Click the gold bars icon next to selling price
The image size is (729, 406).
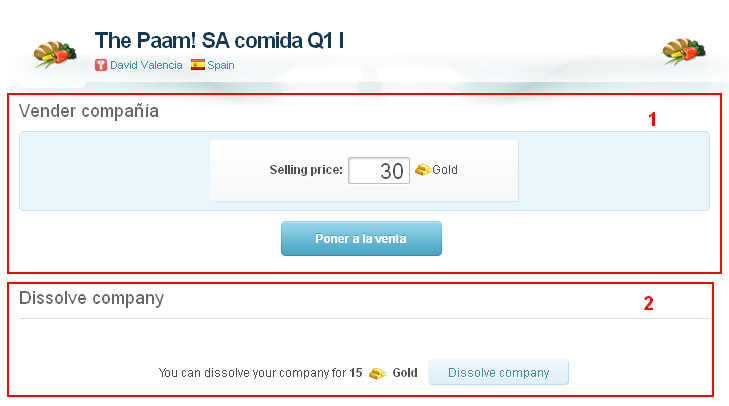pyautogui.click(x=422, y=170)
